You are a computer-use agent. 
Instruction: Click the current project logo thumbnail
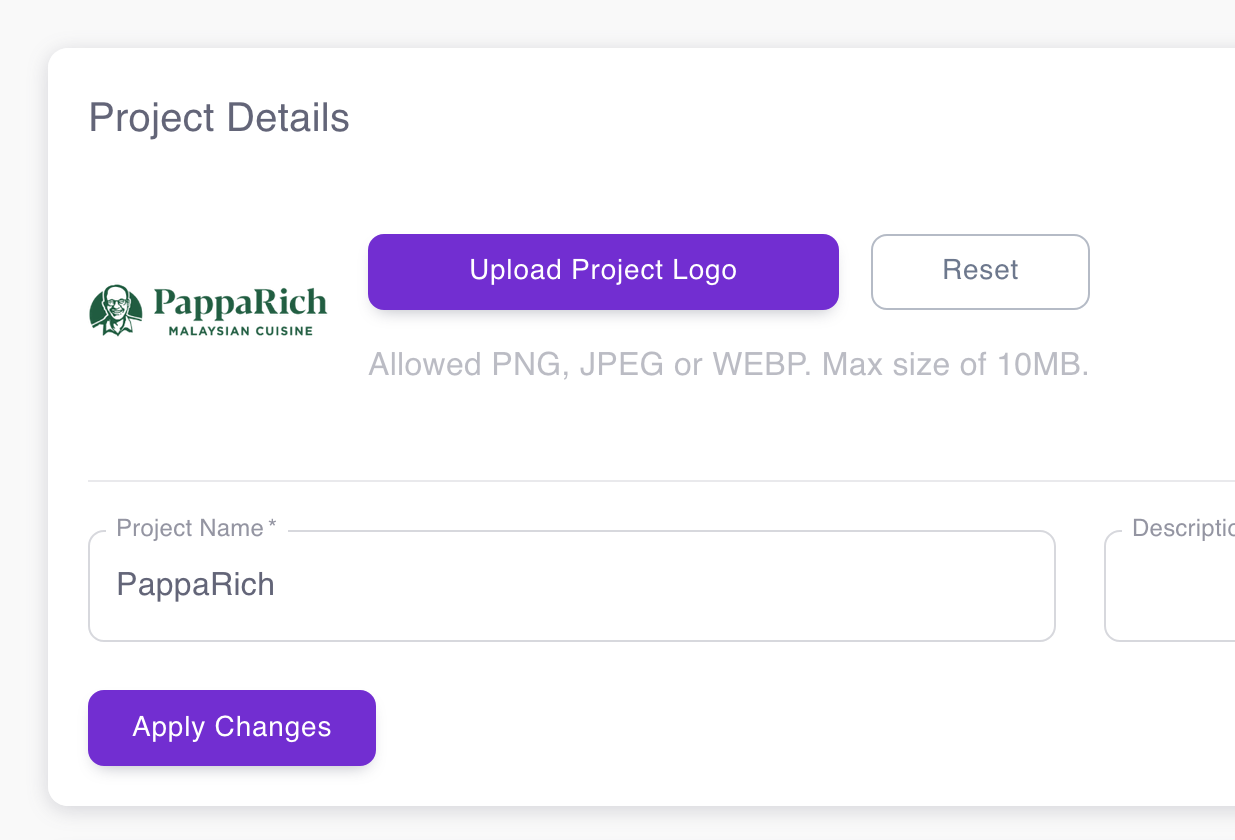point(207,308)
